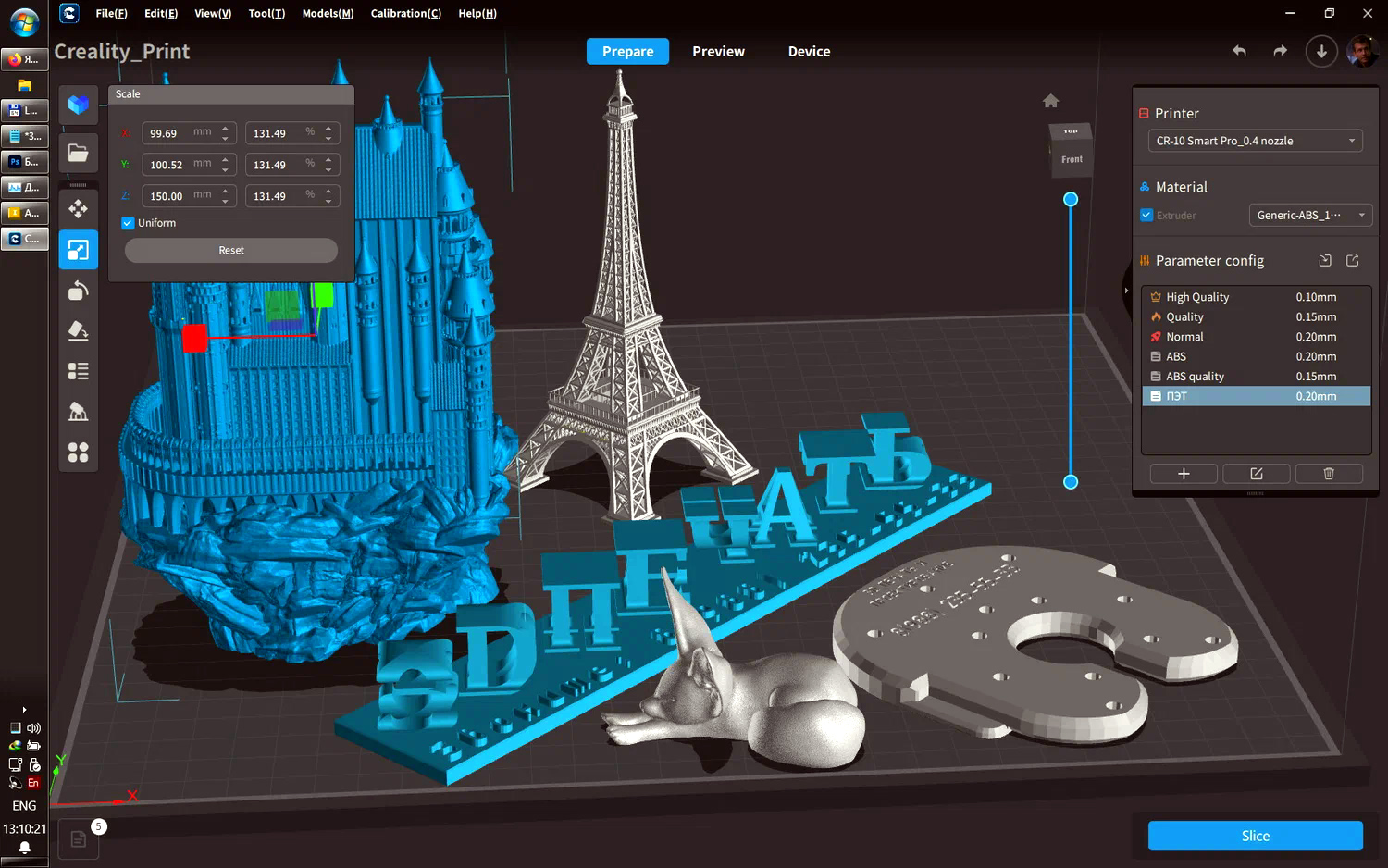The height and width of the screenshot is (868, 1388).
Task: Click the export parameter config icon
Action: click(1353, 261)
